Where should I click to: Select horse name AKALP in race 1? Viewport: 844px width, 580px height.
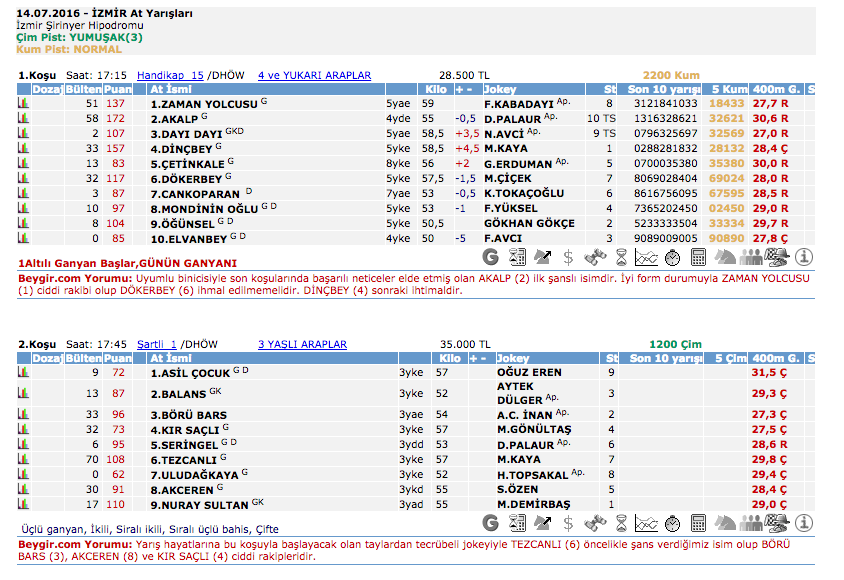coord(174,118)
